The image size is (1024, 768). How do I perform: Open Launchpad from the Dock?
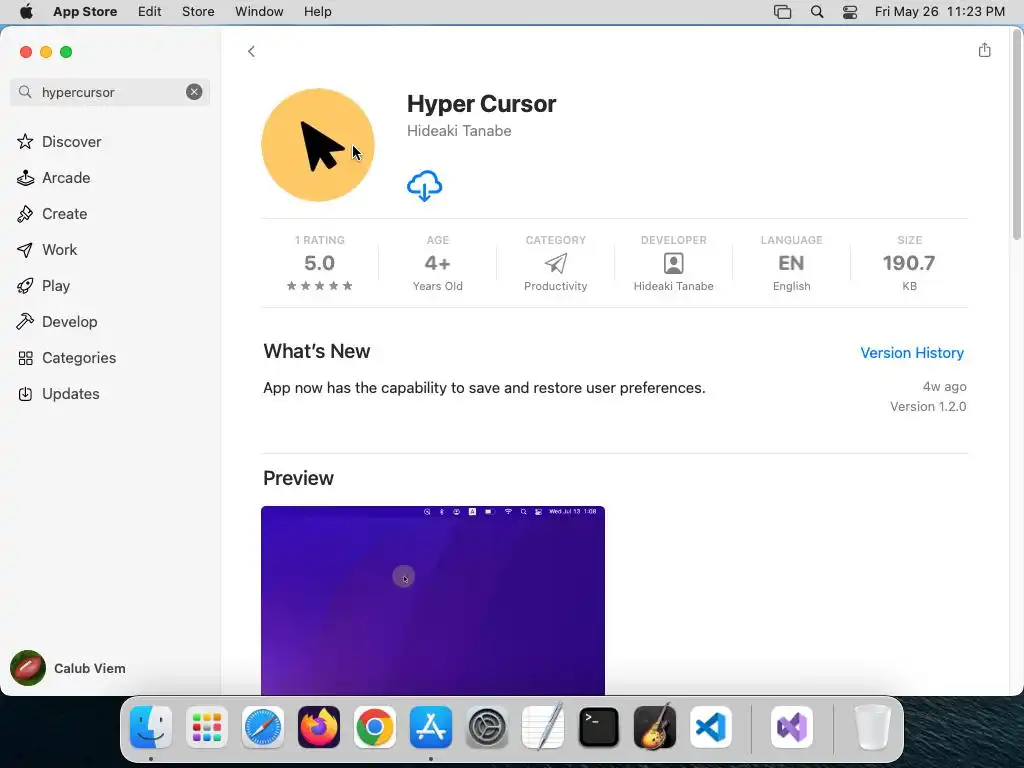click(x=207, y=727)
